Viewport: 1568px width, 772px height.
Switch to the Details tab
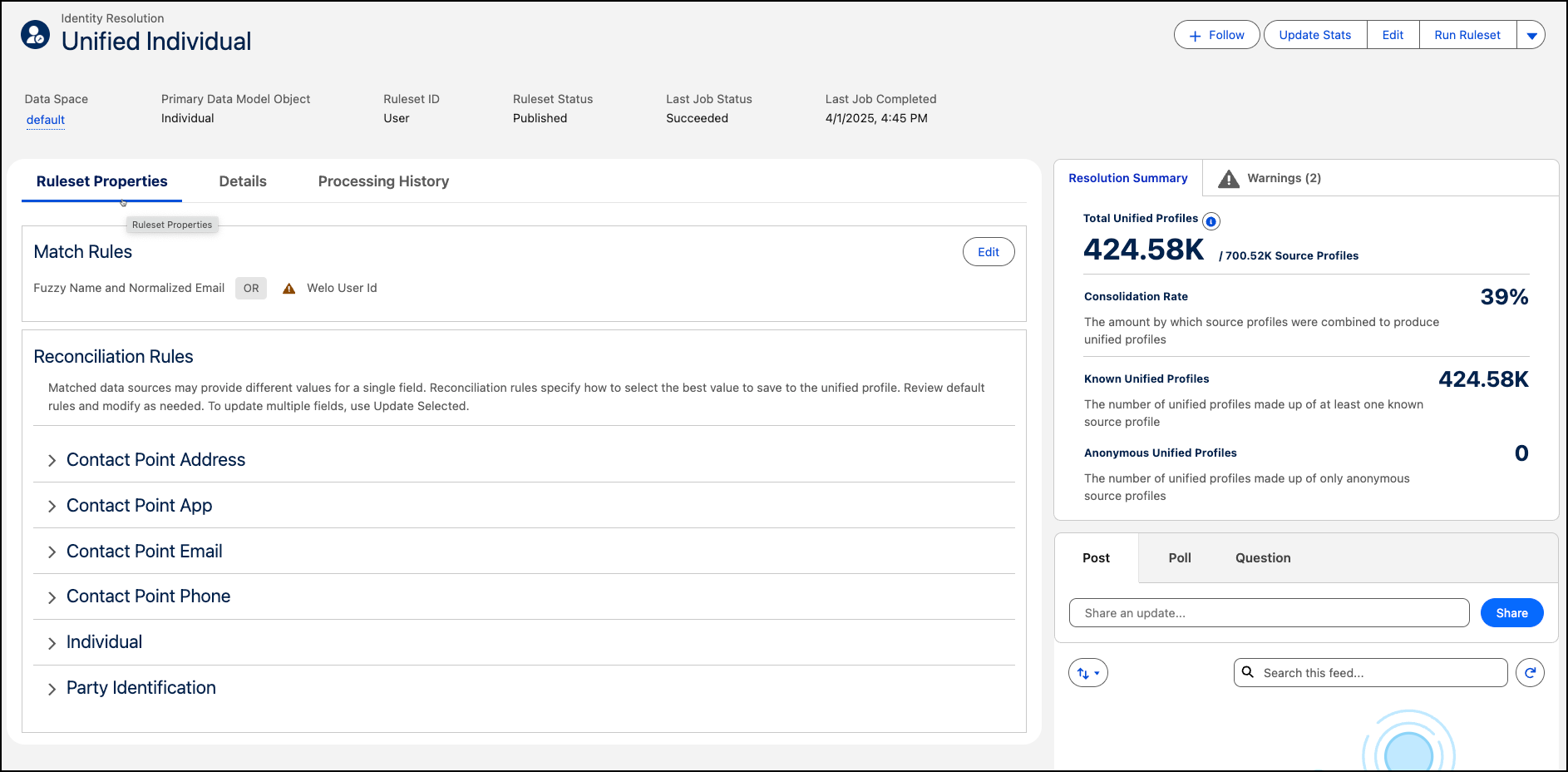coord(243,181)
